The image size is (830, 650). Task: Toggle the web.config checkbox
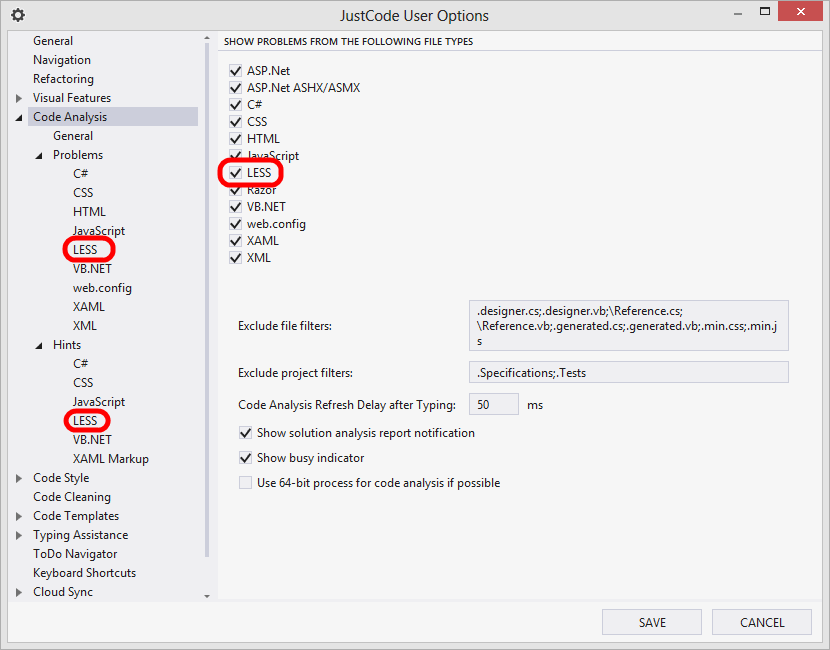pyautogui.click(x=236, y=224)
